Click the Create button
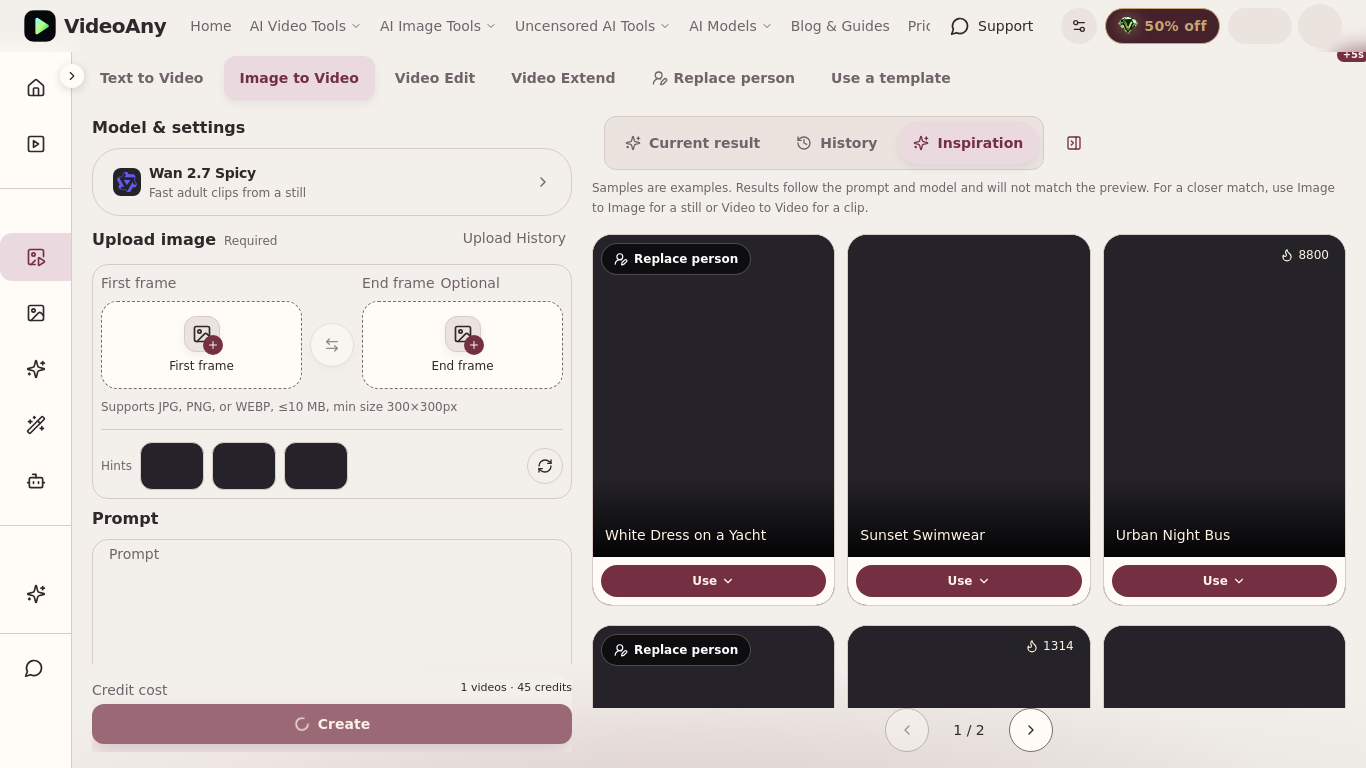The image size is (1366, 768). [332, 724]
